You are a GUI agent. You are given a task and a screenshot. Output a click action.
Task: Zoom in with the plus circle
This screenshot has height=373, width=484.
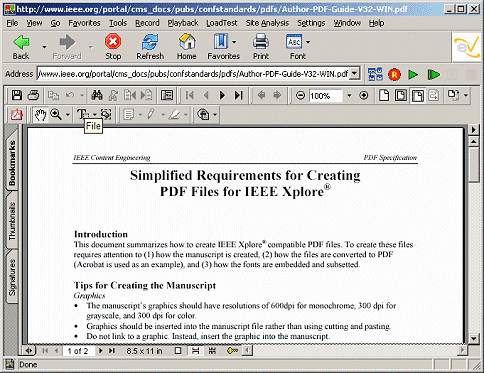[x=364, y=96]
